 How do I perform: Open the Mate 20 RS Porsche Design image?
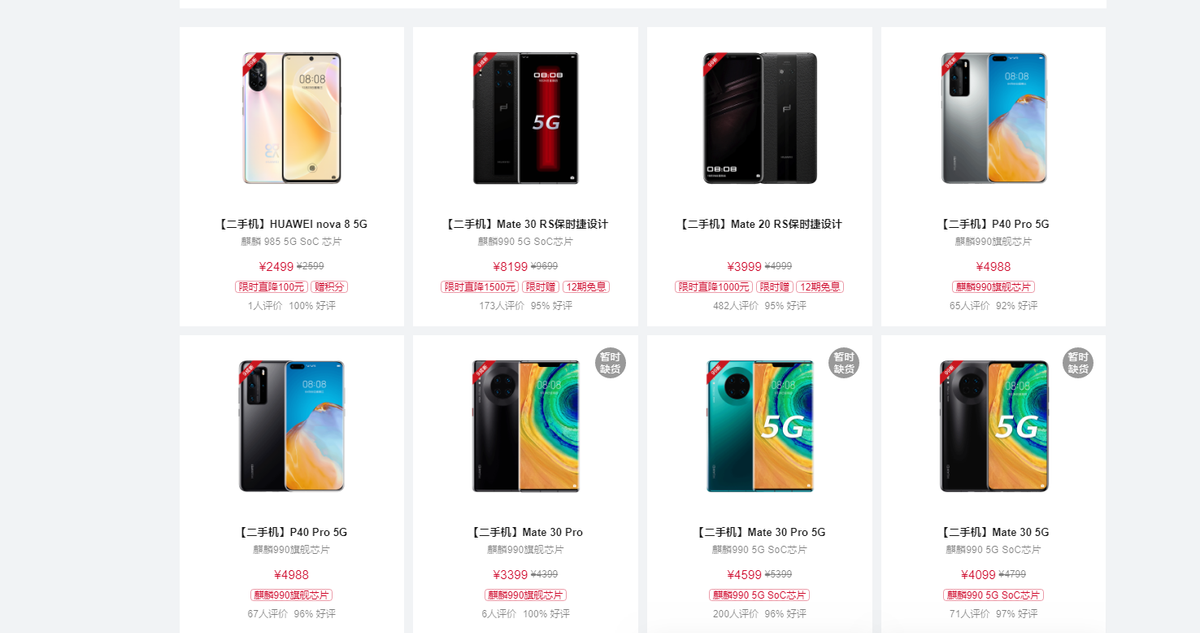[x=759, y=118]
